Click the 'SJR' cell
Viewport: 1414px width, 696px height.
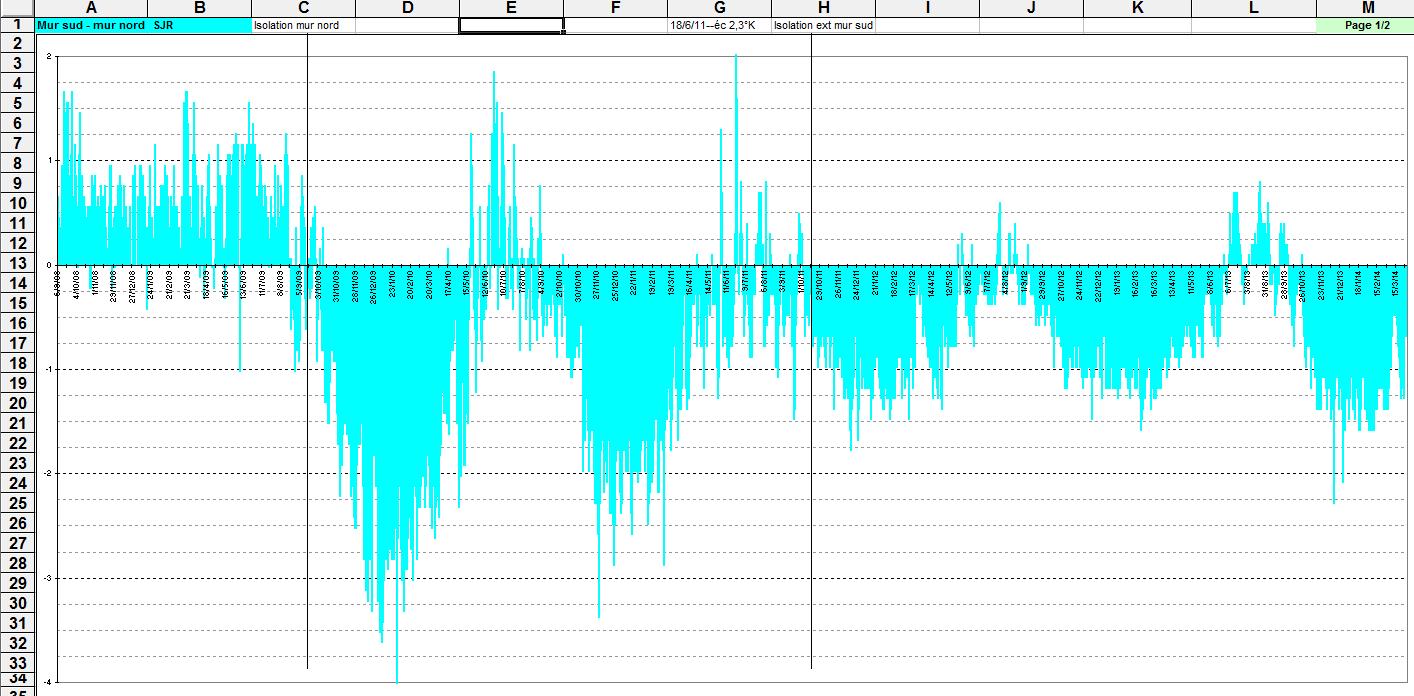point(199,25)
